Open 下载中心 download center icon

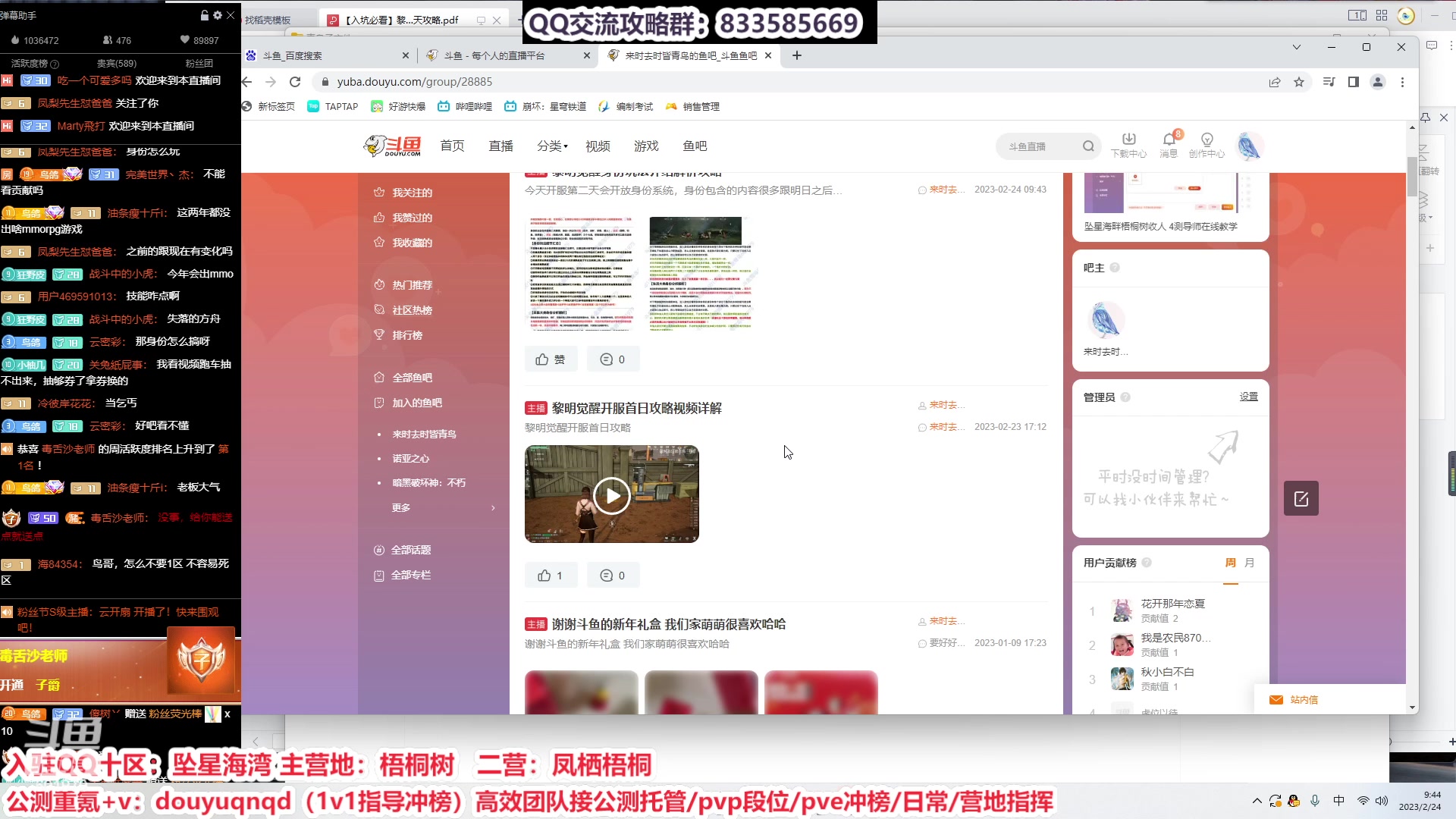pyautogui.click(x=1128, y=145)
